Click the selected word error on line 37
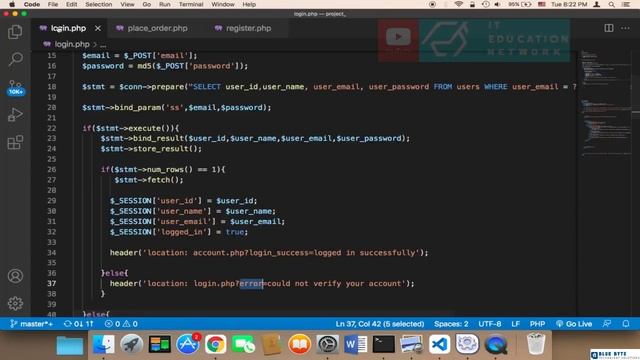640x360 pixels. [x=251, y=284]
